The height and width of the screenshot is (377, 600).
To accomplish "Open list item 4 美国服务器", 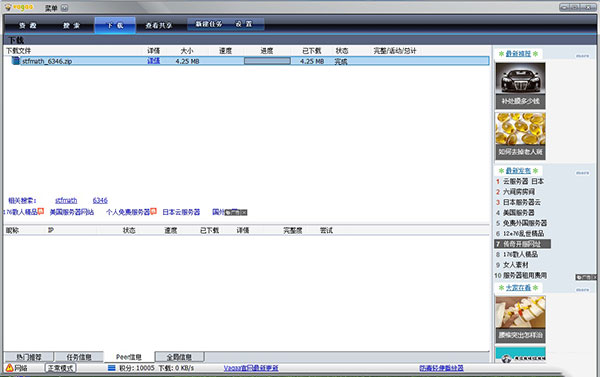I will [518, 212].
